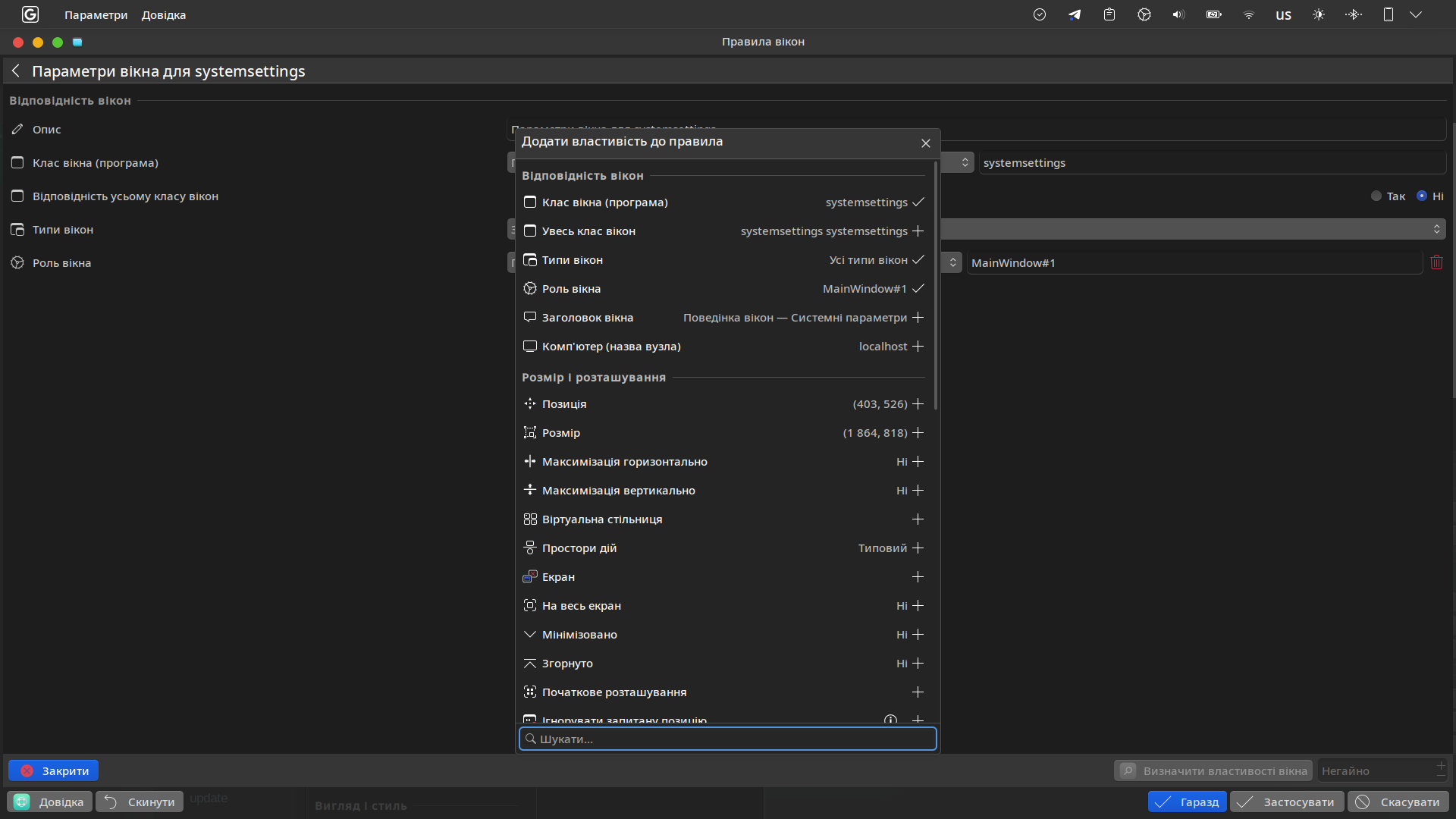Open the systemsettings match combo box
This screenshot has height=819, width=1456.
tap(965, 162)
